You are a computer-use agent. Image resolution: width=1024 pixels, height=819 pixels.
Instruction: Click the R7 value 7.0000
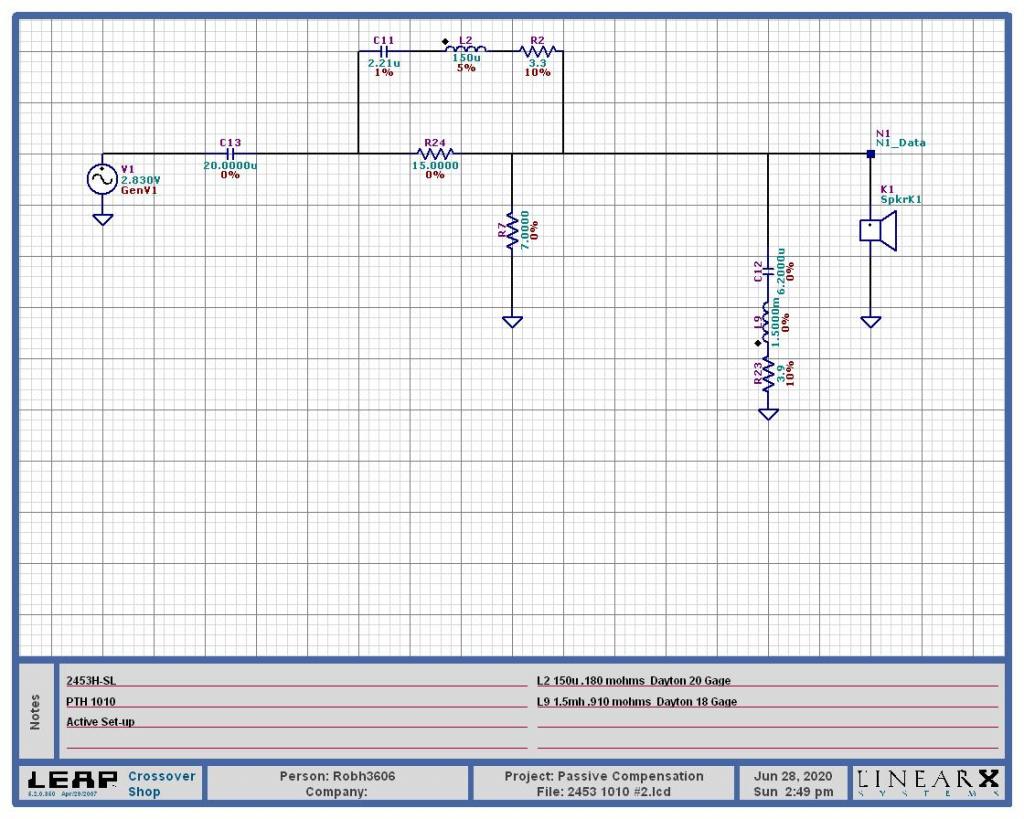[x=525, y=230]
